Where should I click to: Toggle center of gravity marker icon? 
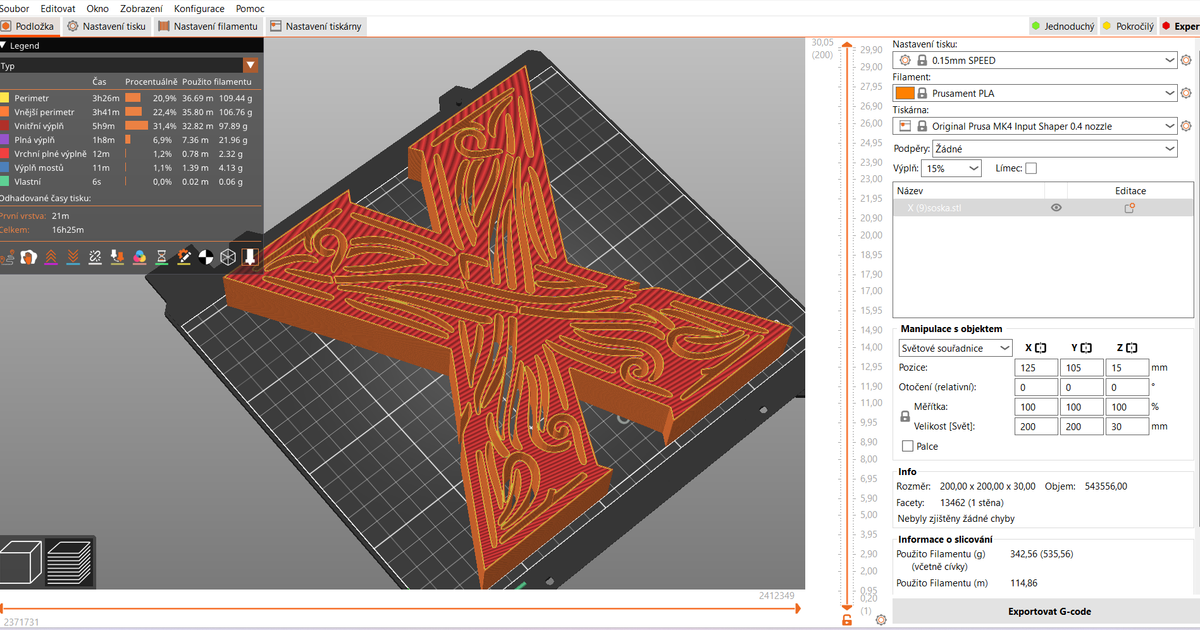coord(206,257)
